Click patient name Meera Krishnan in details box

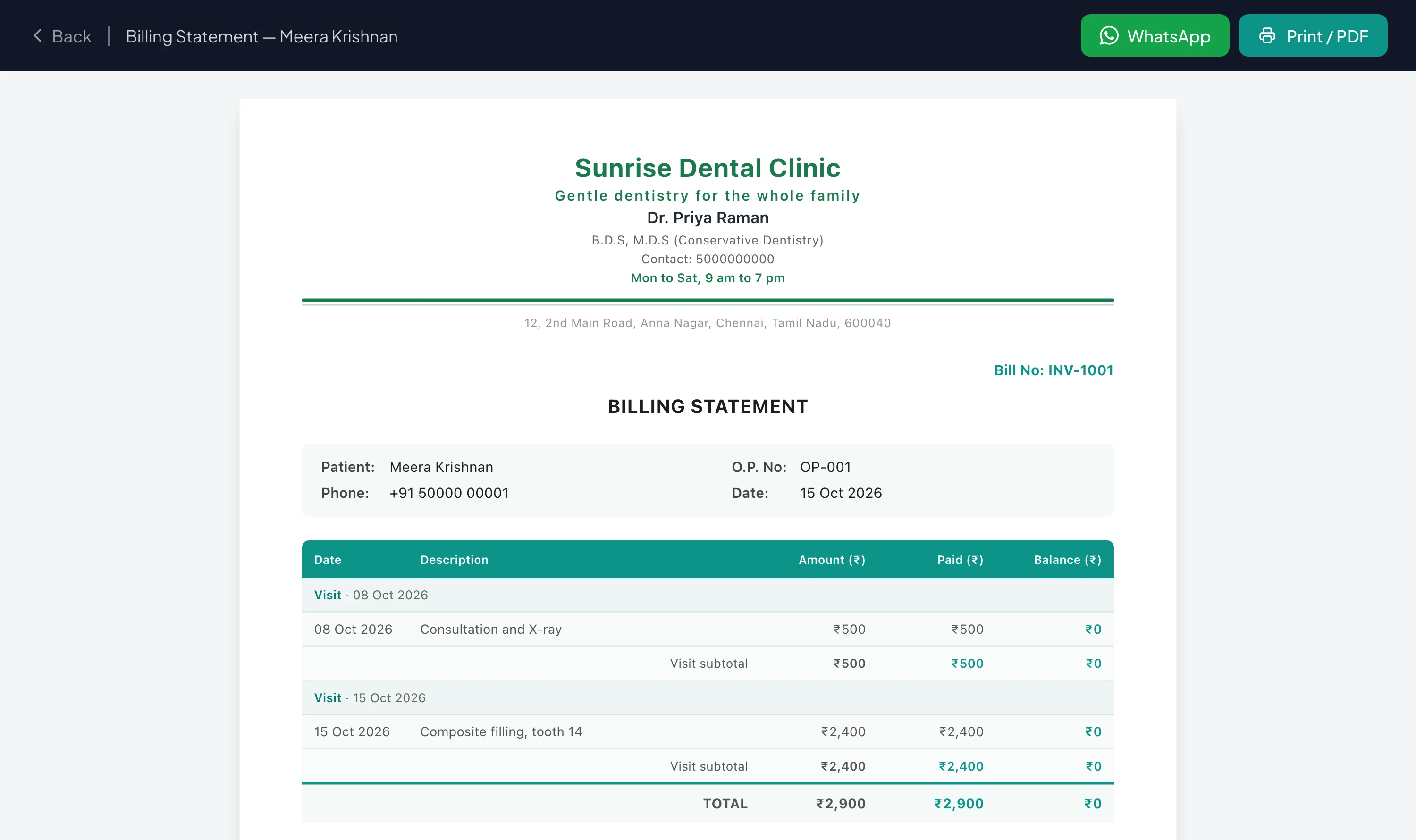point(441,467)
